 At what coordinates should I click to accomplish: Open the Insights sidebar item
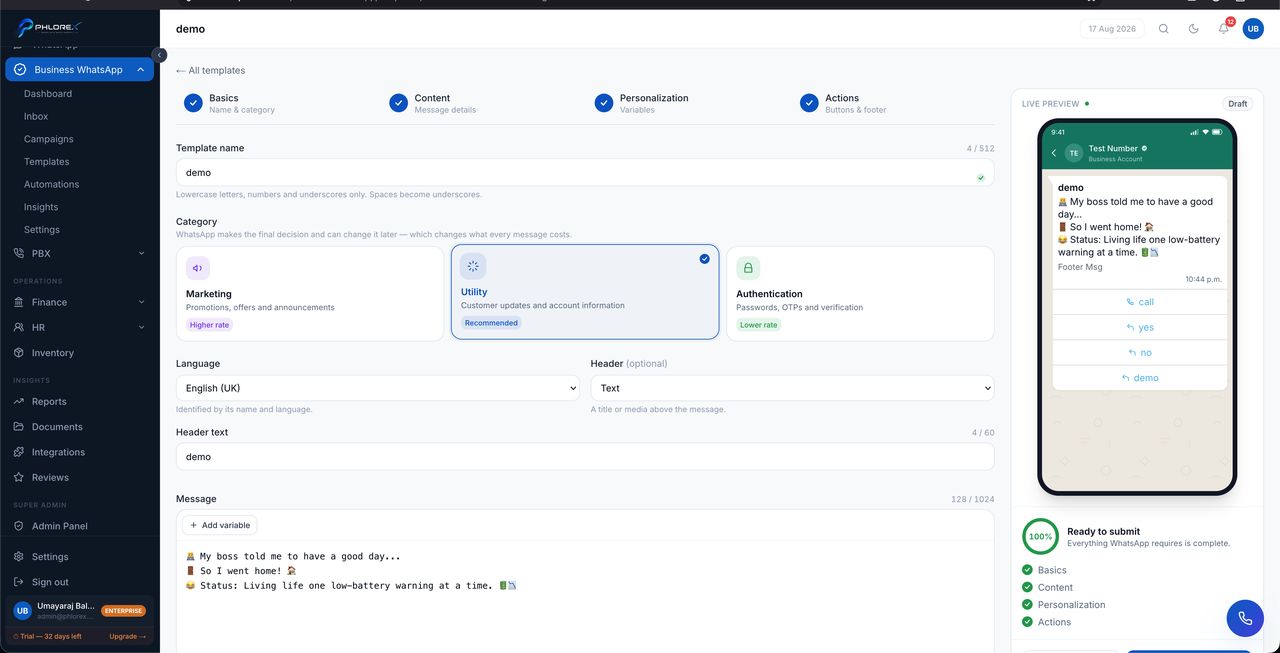(41, 207)
